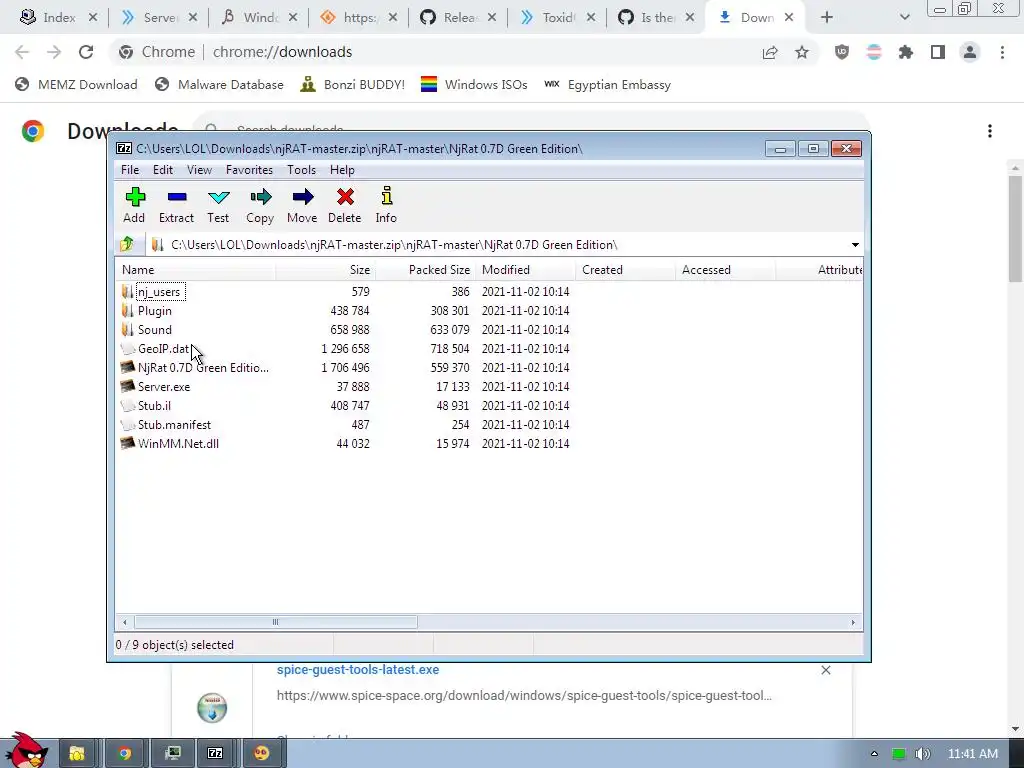The image size is (1024, 768).
Task: Select the Stub.il file
Action: click(154, 406)
